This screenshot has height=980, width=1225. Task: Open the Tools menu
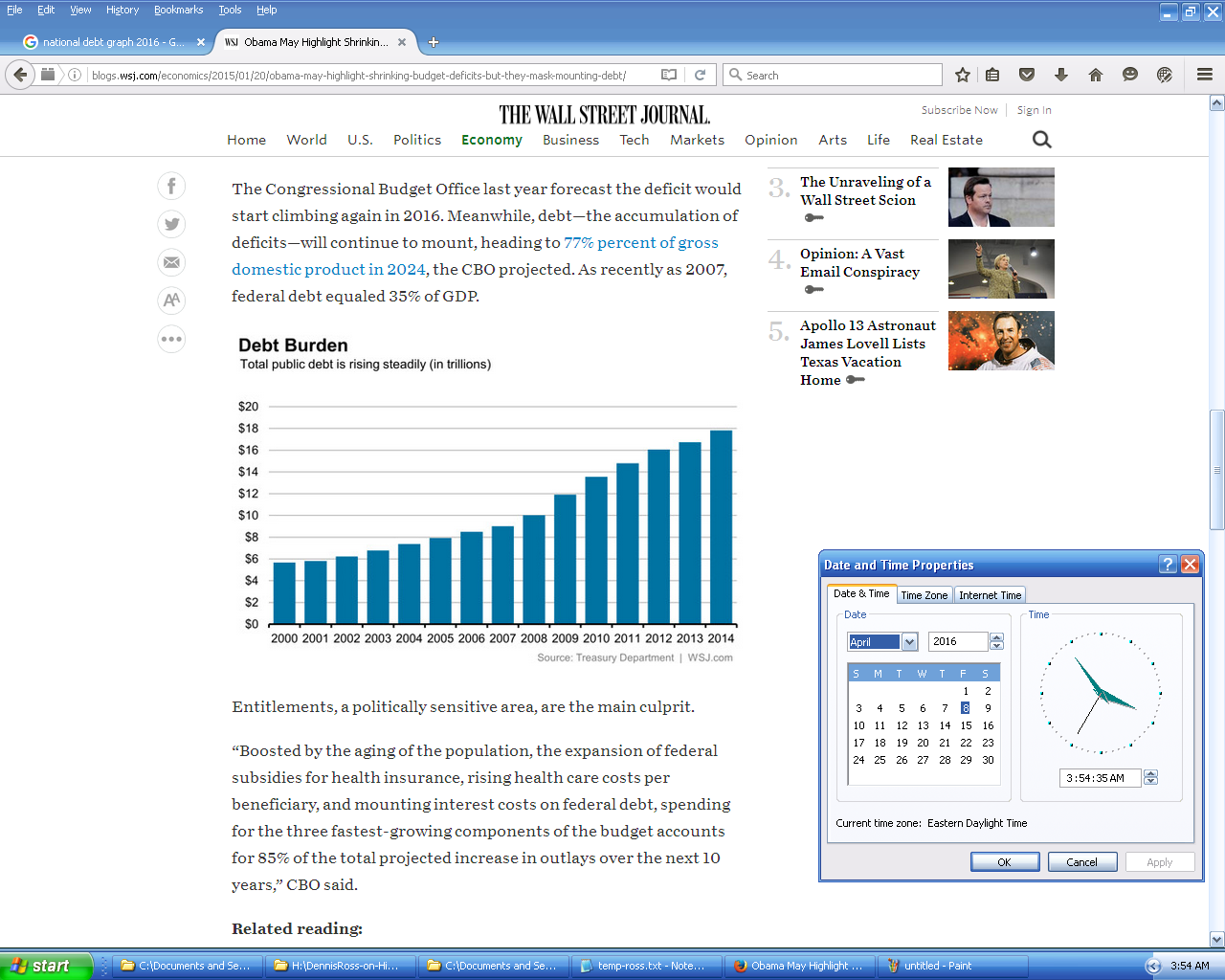(230, 10)
